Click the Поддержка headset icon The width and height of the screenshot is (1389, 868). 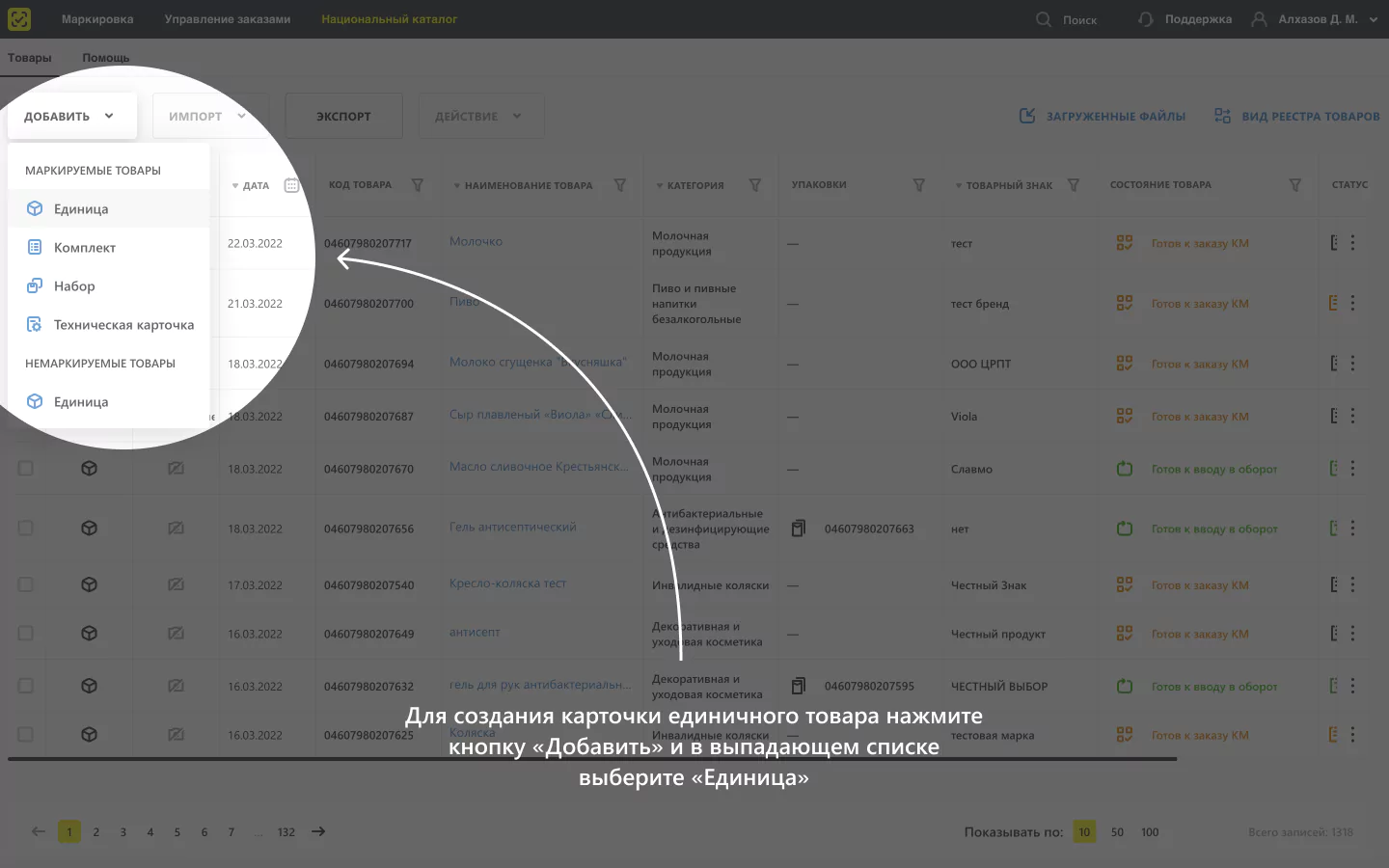click(x=1146, y=19)
